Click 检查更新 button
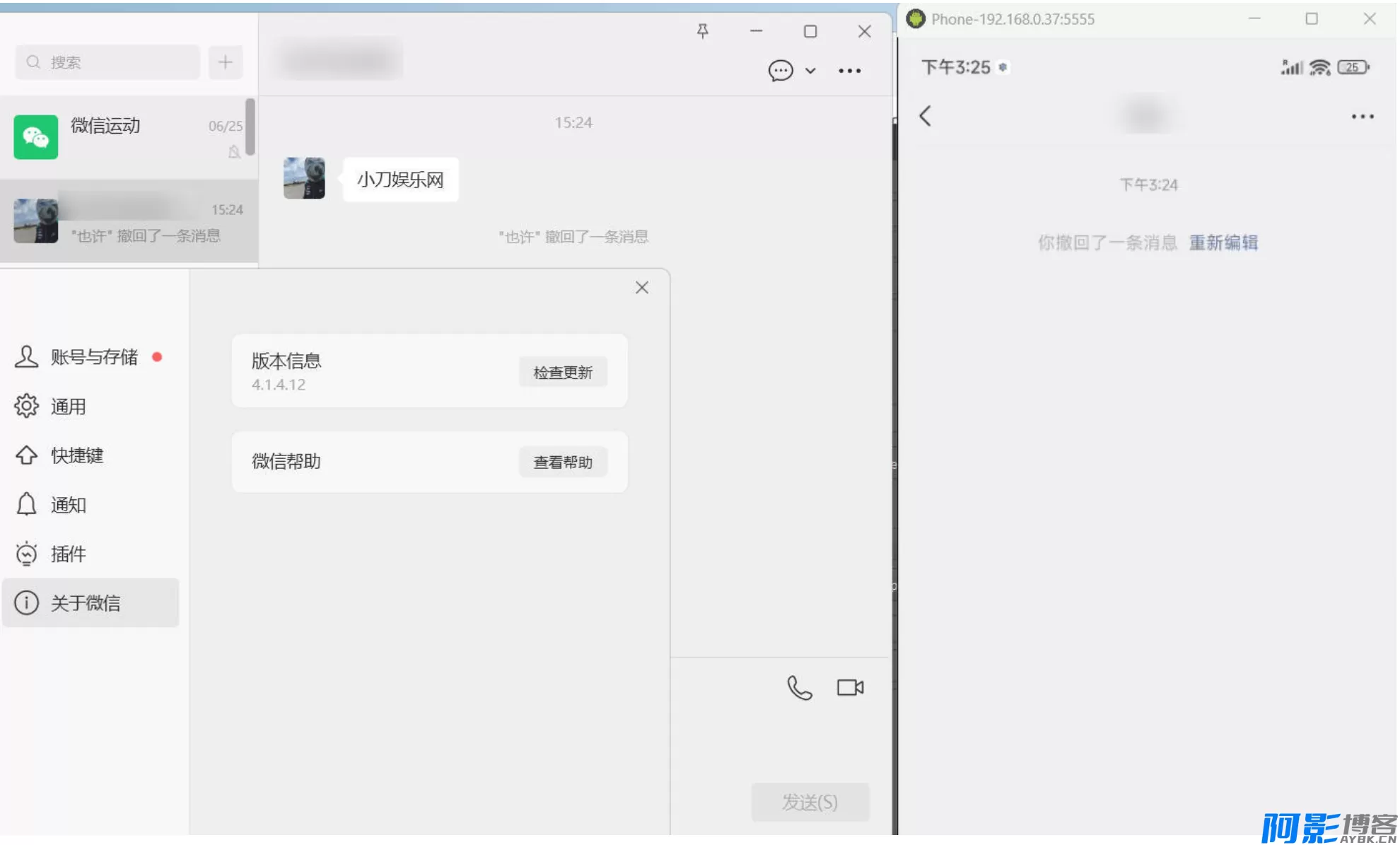This screenshot has width=1400, height=845. coord(562,373)
